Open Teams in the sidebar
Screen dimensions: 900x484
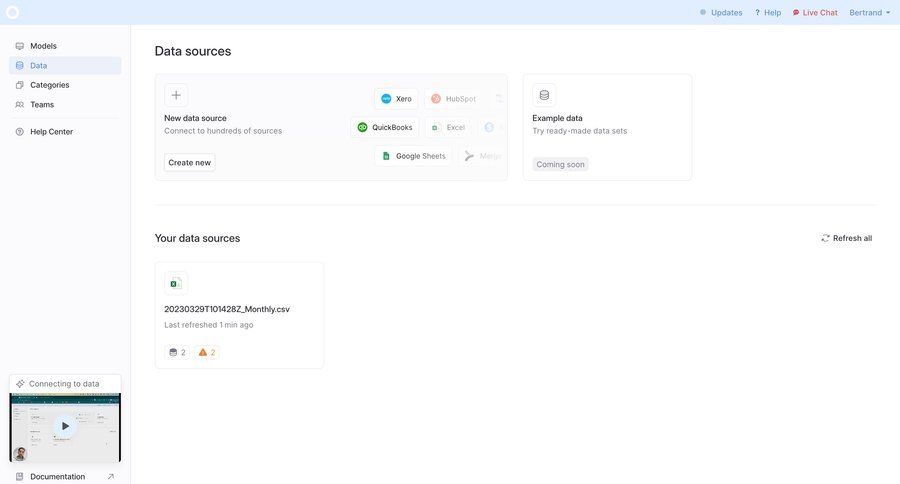[65, 104]
